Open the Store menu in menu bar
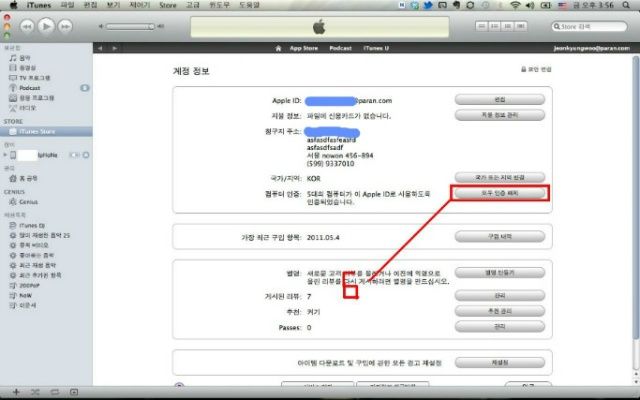 (x=168, y=5)
